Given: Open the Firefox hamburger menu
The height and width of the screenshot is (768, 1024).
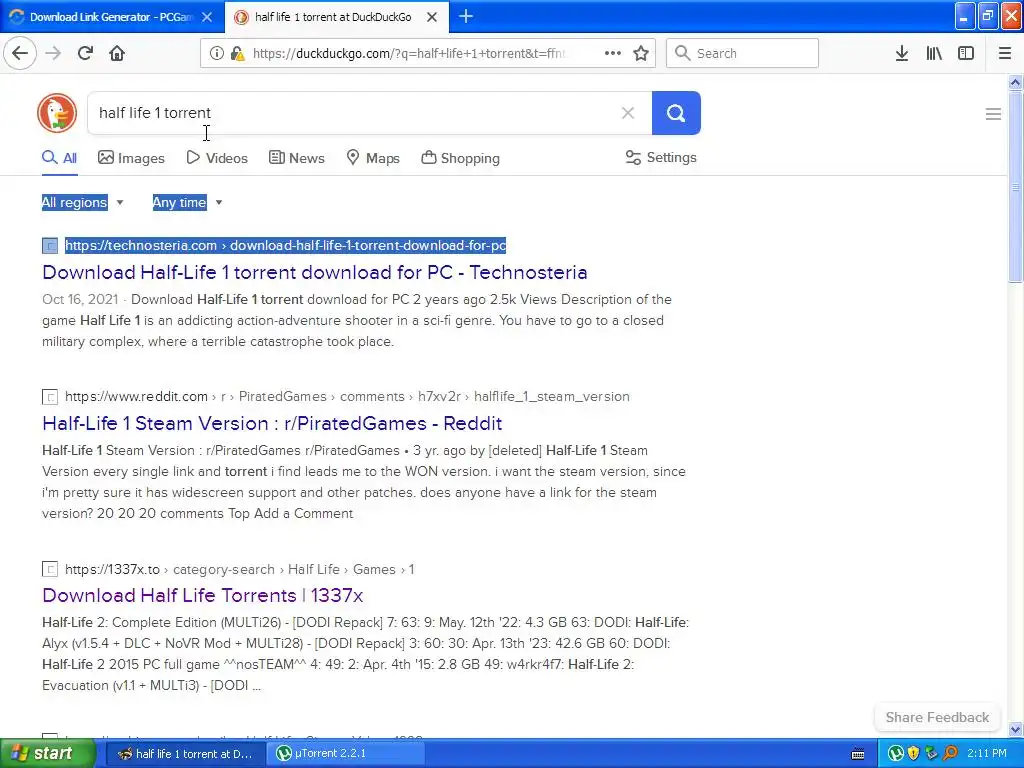Looking at the screenshot, I should click(x=1005, y=53).
